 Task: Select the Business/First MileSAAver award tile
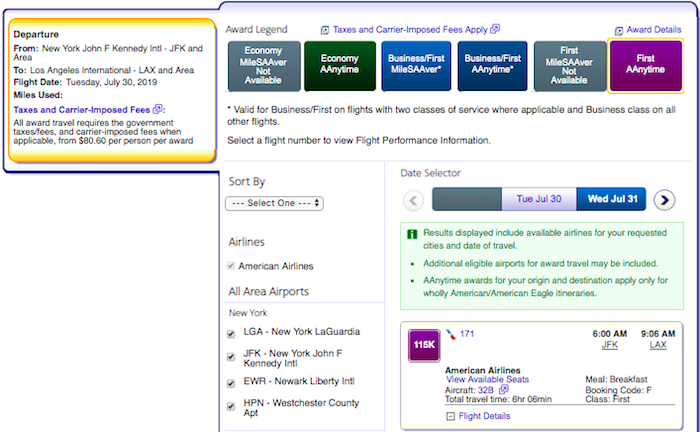(x=416, y=66)
